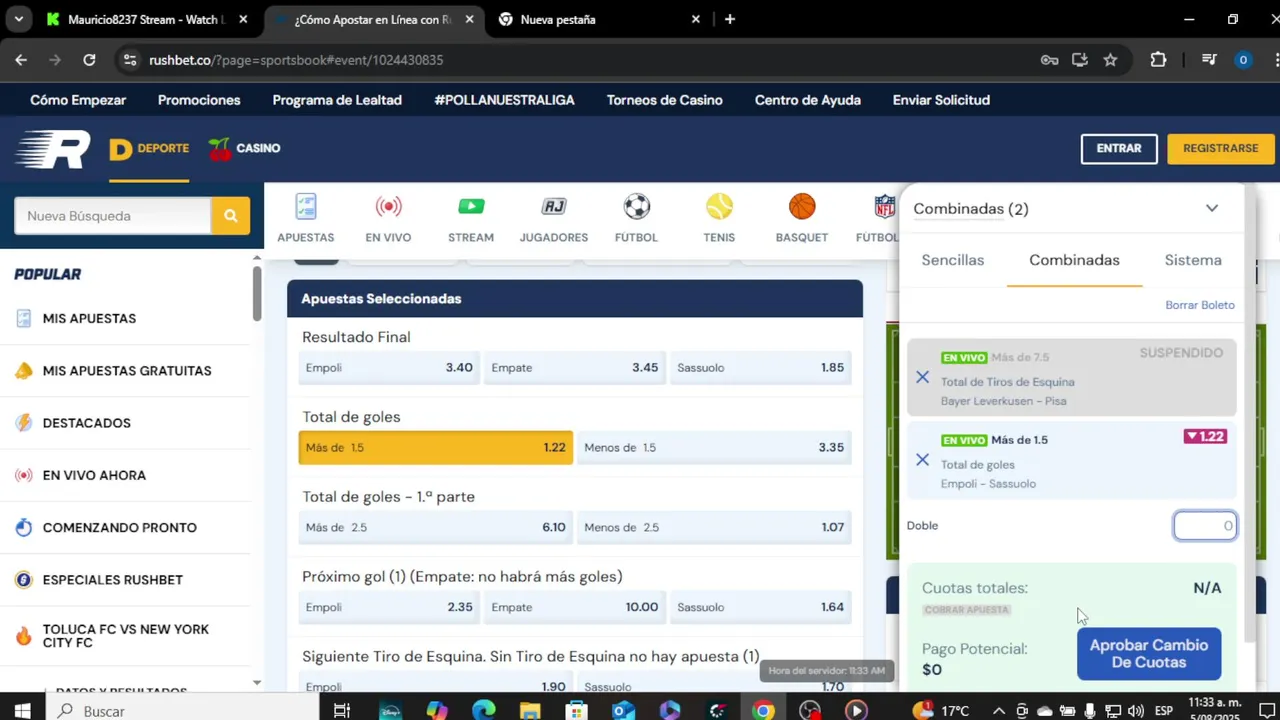Open tab search dropdown arrow
The width and height of the screenshot is (1280, 720).
pyautogui.click(x=18, y=19)
